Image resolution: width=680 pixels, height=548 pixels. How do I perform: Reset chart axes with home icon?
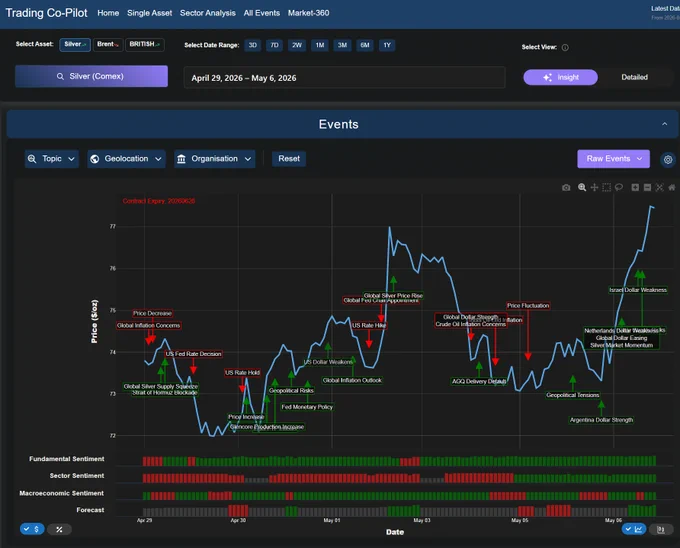point(672,187)
